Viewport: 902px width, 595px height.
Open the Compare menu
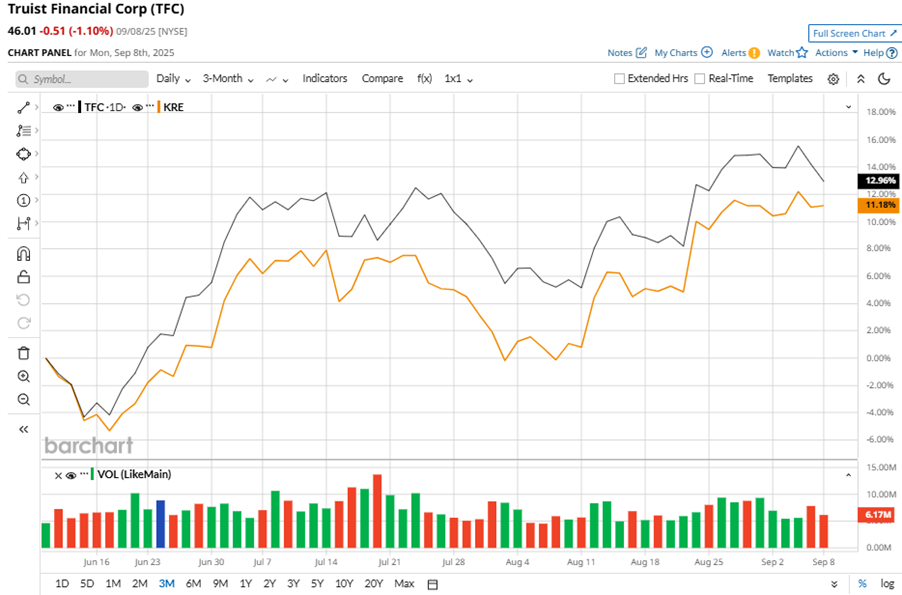pyautogui.click(x=382, y=78)
